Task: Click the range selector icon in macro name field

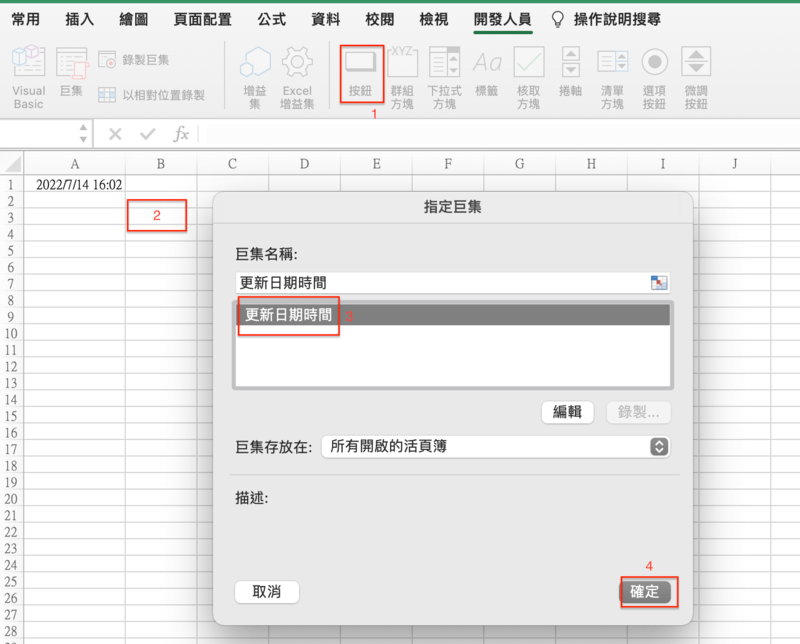Action: (x=659, y=283)
